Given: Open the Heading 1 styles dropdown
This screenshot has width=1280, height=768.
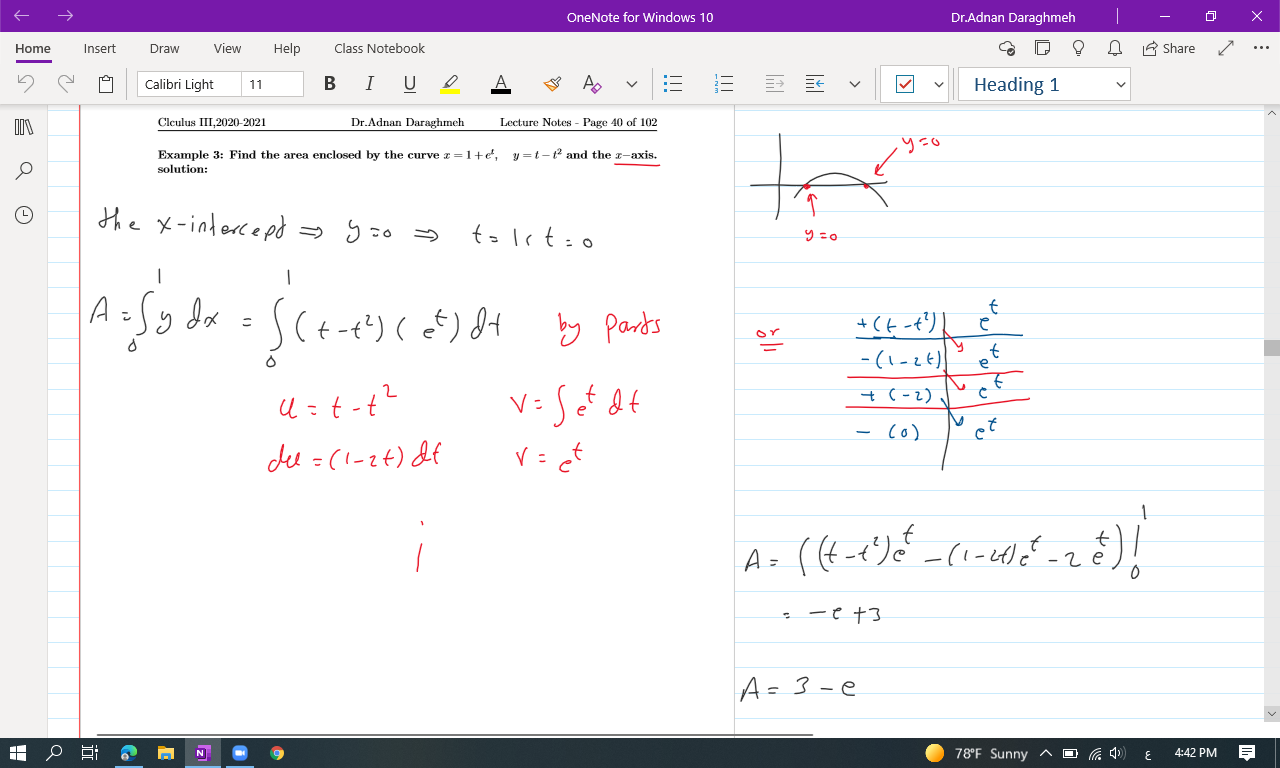Looking at the screenshot, I should point(1044,85).
